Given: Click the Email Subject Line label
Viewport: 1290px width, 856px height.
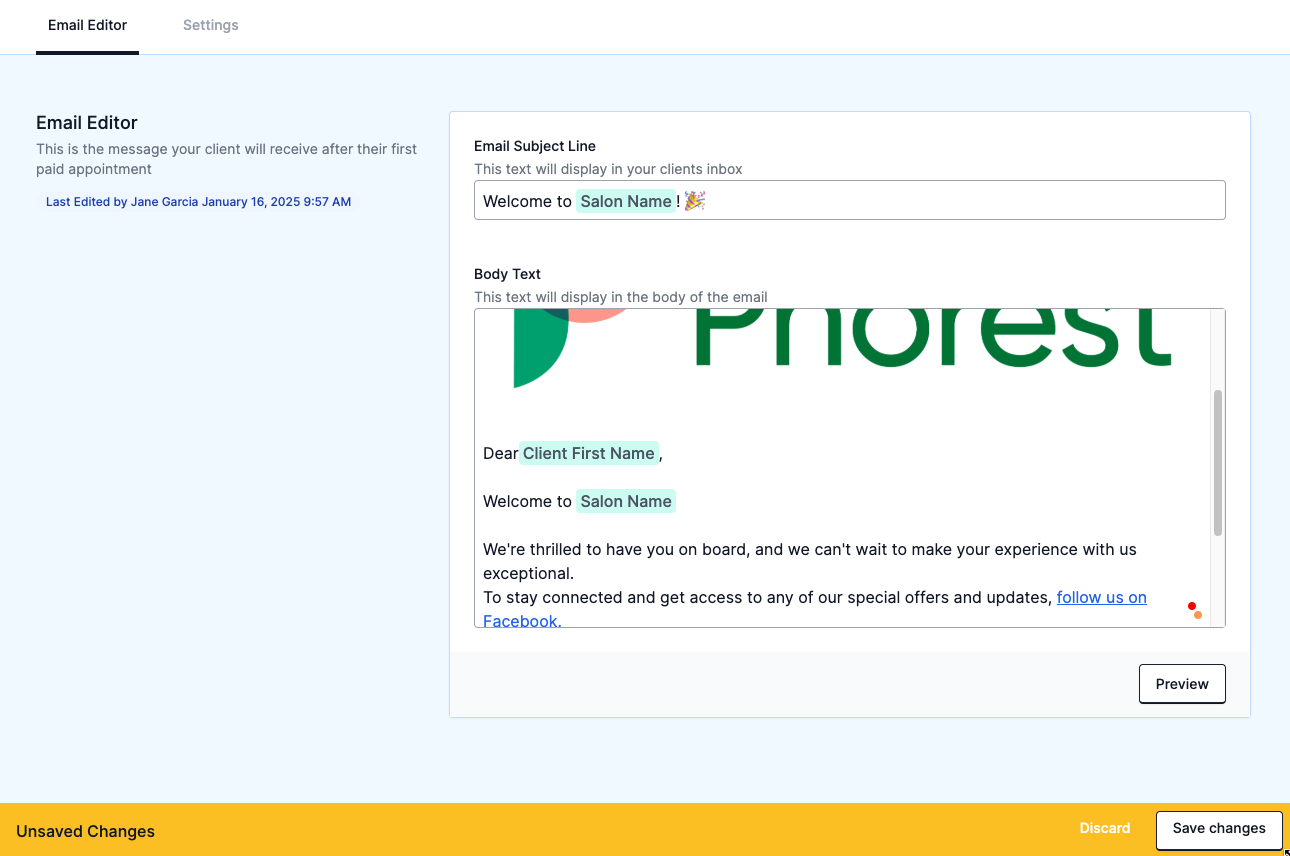Looking at the screenshot, I should point(535,146).
